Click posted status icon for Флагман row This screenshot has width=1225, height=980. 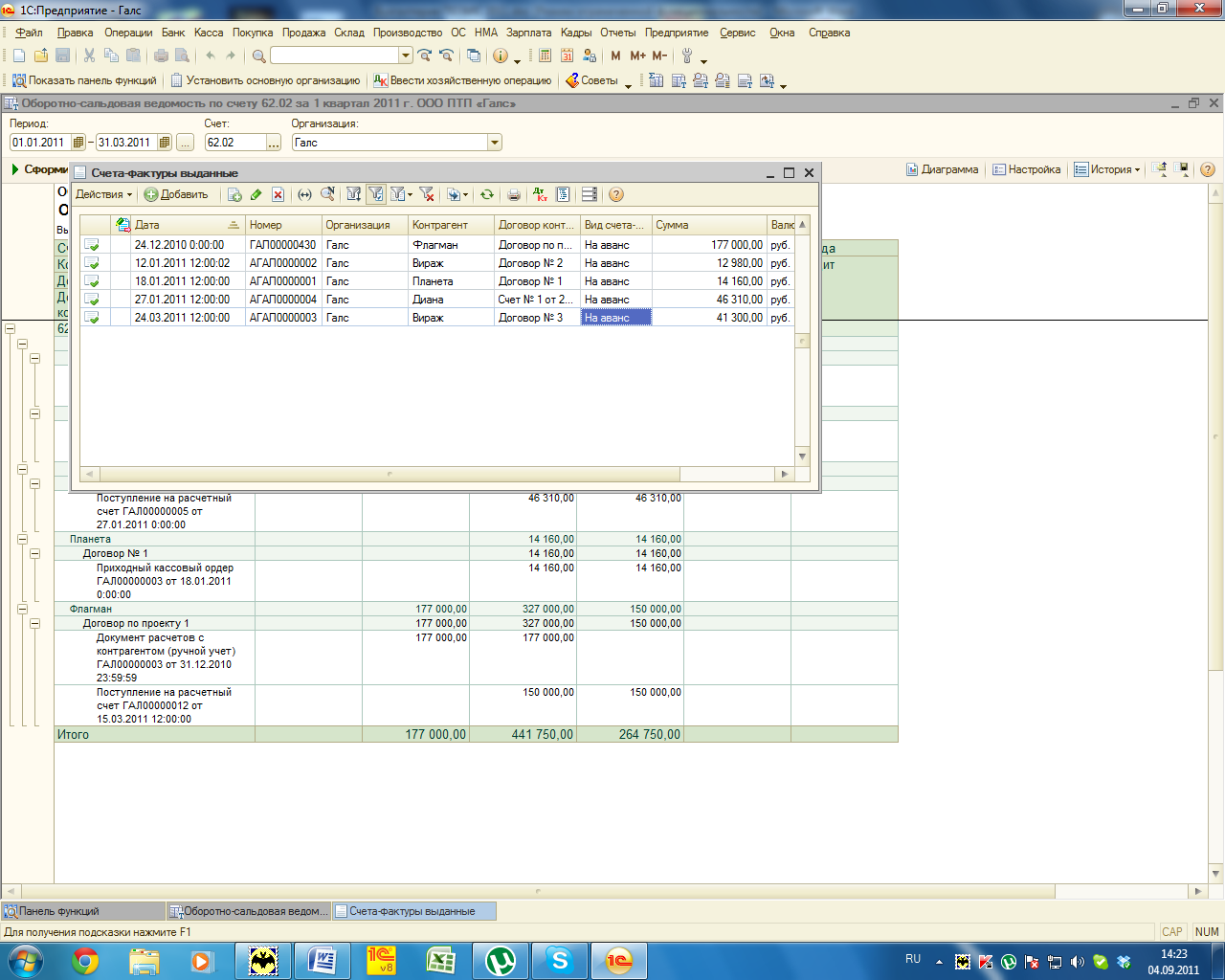92,245
